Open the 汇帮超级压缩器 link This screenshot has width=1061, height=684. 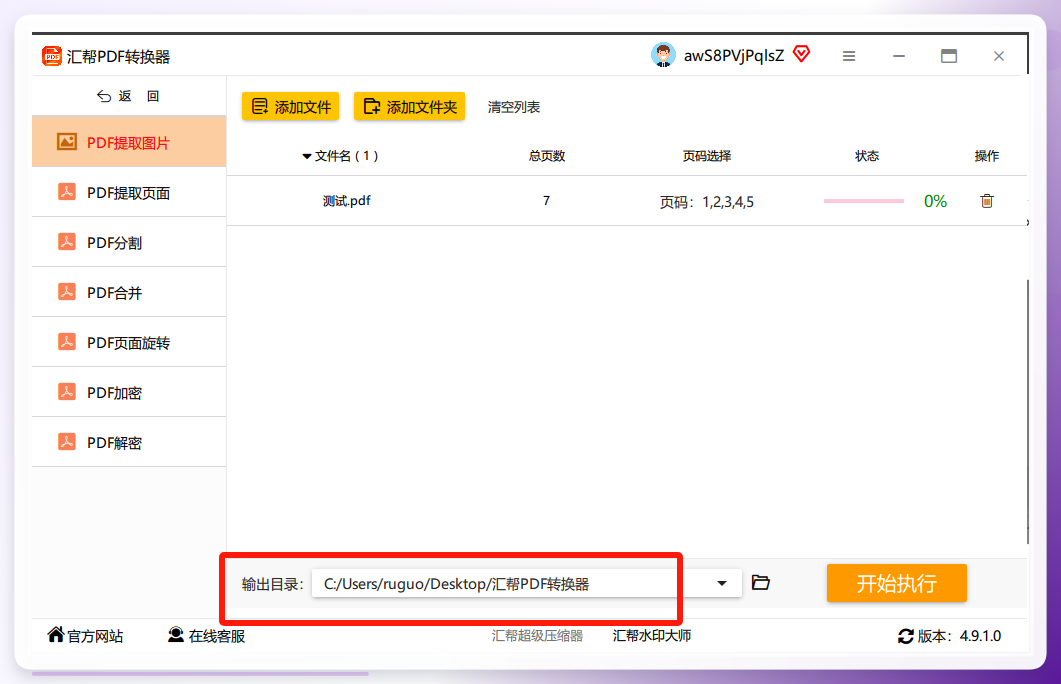coord(537,636)
